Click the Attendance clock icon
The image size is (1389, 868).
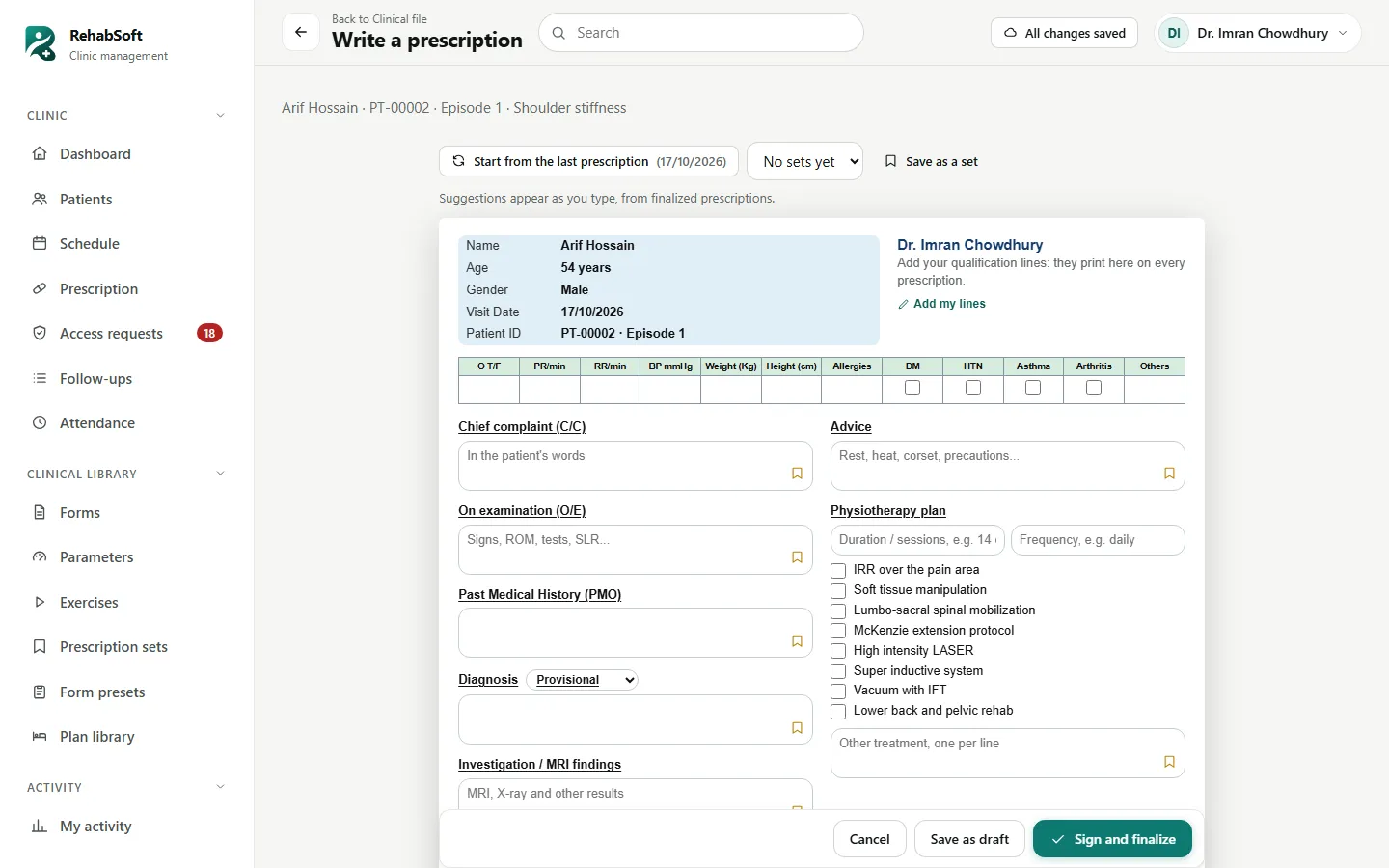pos(40,422)
